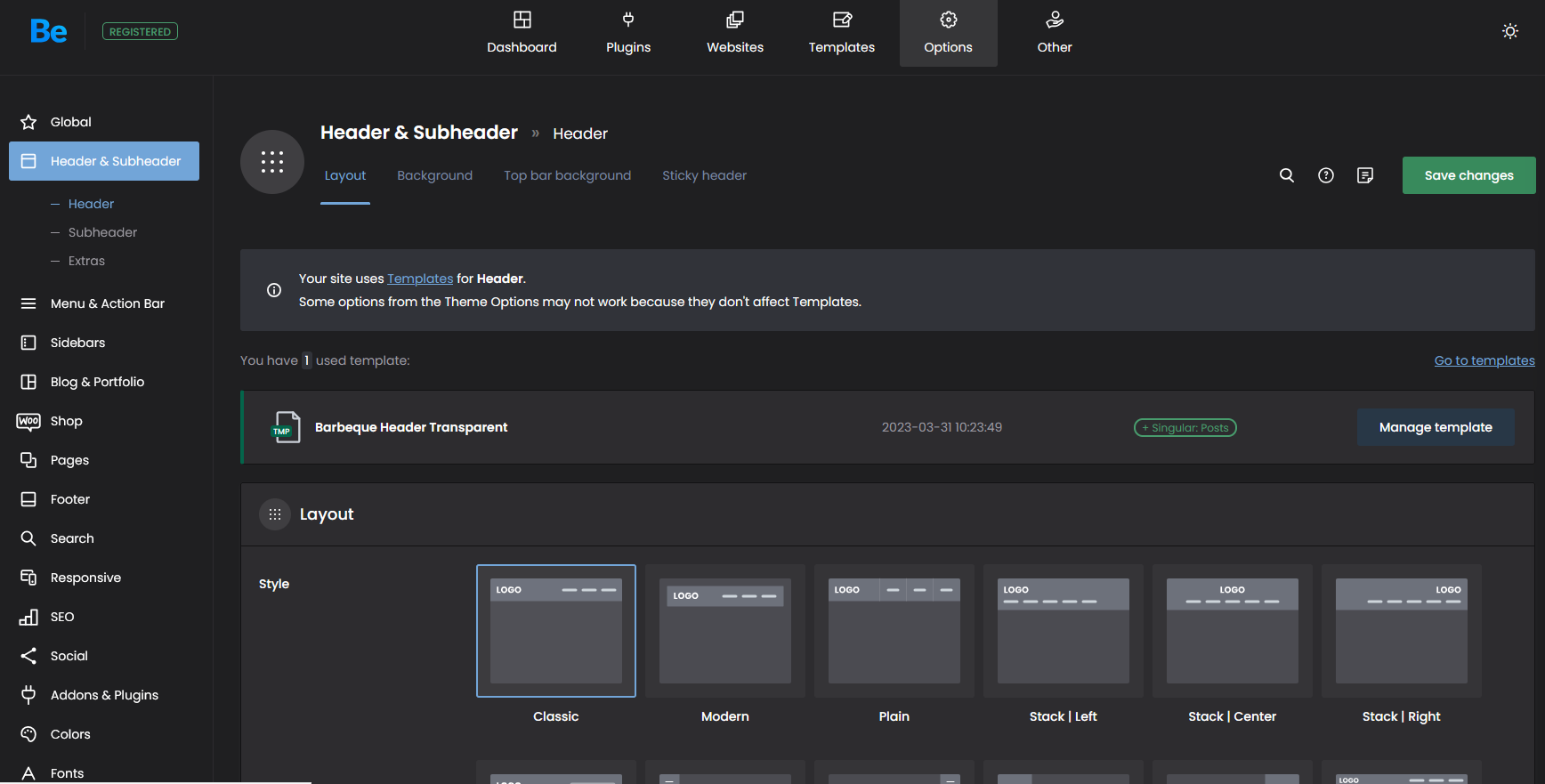Click the Addons & Plugins plug icon

(x=28, y=695)
